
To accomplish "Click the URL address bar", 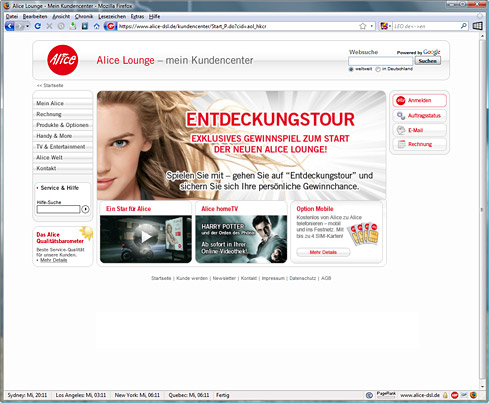I will tap(237, 26).
